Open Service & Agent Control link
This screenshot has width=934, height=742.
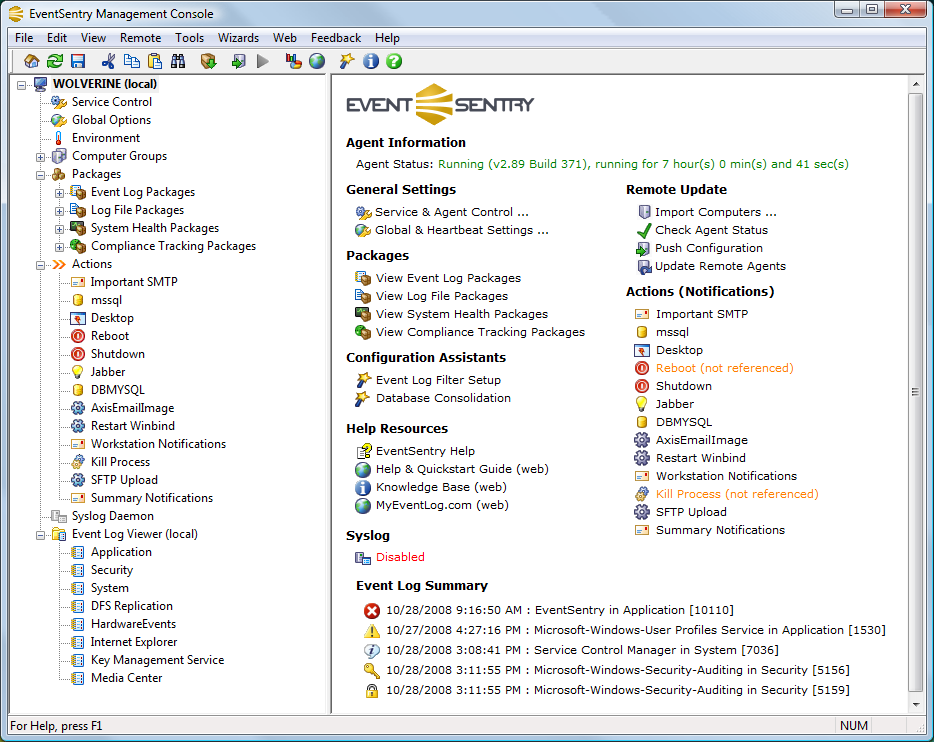click(452, 213)
